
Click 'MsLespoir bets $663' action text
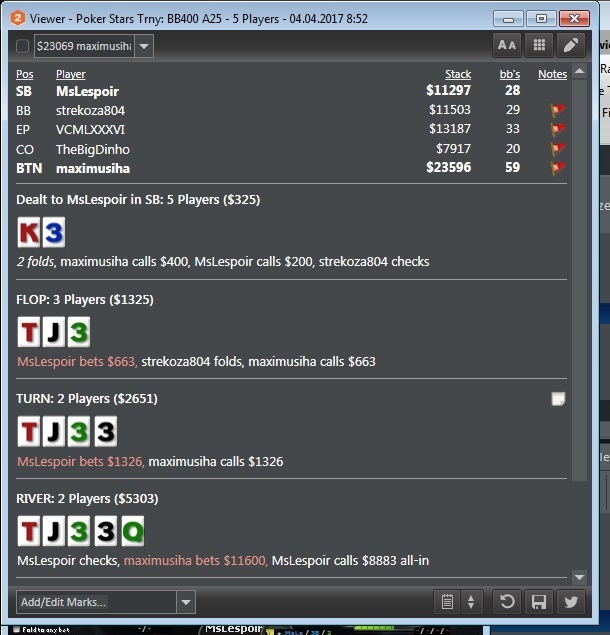pos(76,361)
